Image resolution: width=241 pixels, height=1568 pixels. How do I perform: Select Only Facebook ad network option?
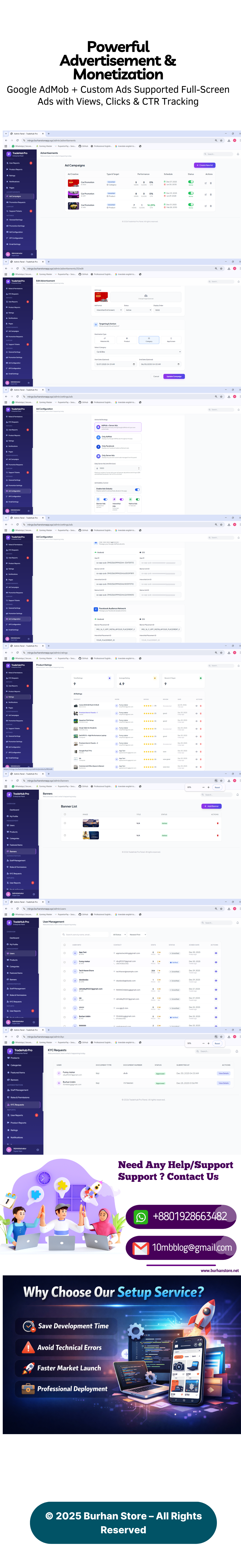pyautogui.click(x=118, y=447)
